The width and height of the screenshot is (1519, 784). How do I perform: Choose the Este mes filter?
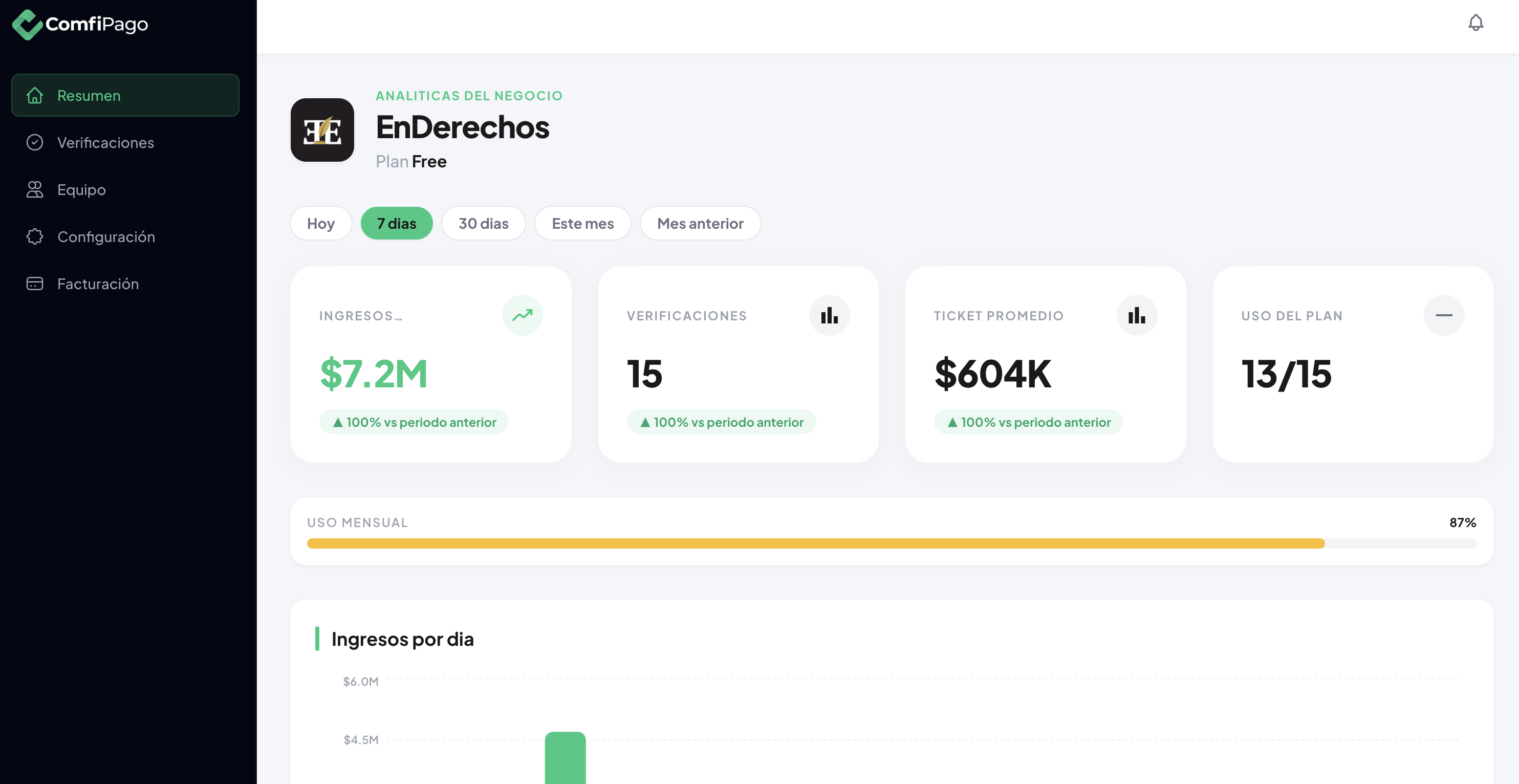(582, 224)
